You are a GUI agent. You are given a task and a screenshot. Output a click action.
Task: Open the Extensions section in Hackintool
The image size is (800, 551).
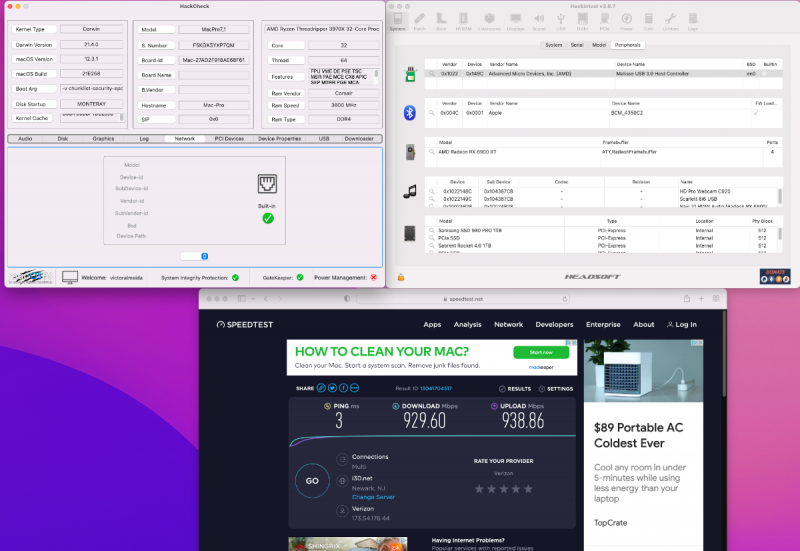point(489,21)
